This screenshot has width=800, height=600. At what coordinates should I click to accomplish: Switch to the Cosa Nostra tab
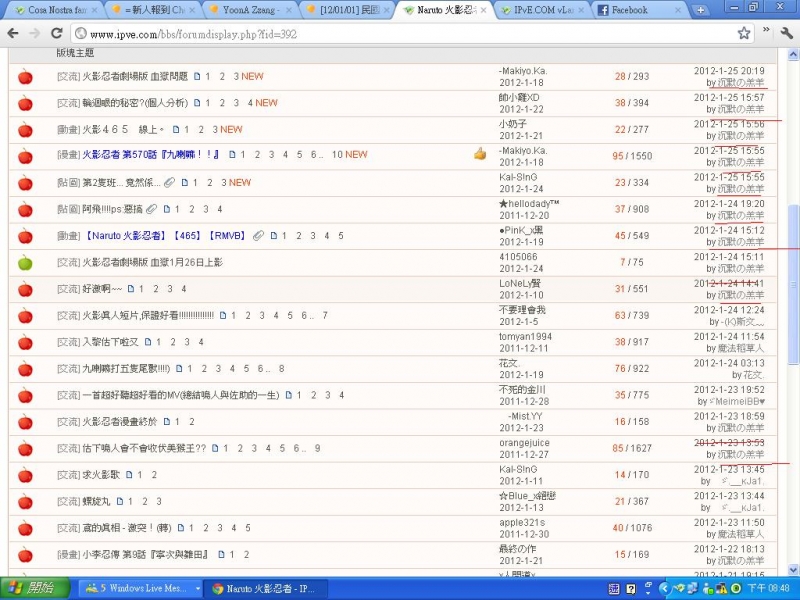point(55,10)
